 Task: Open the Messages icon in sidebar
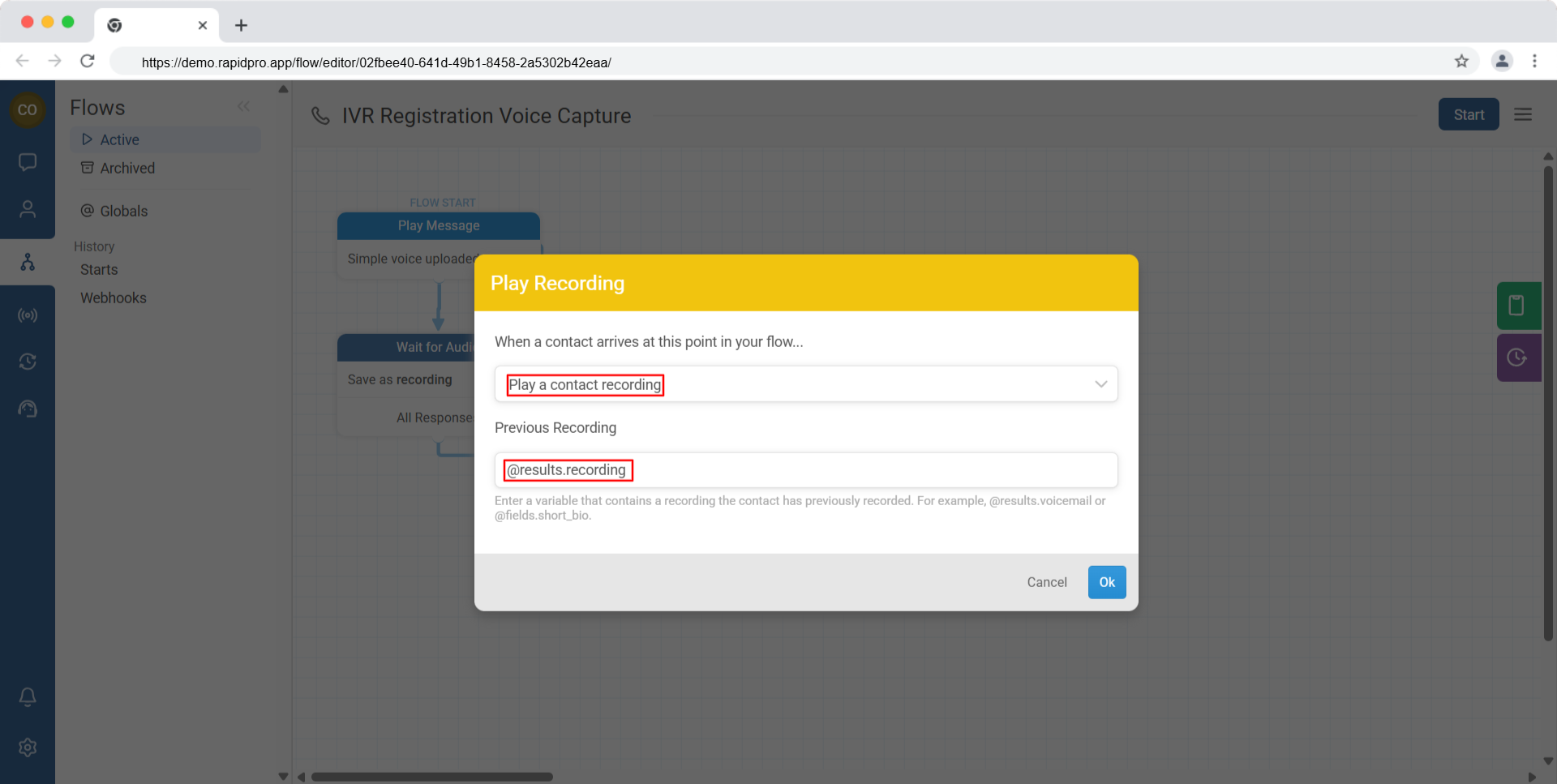[x=28, y=162]
